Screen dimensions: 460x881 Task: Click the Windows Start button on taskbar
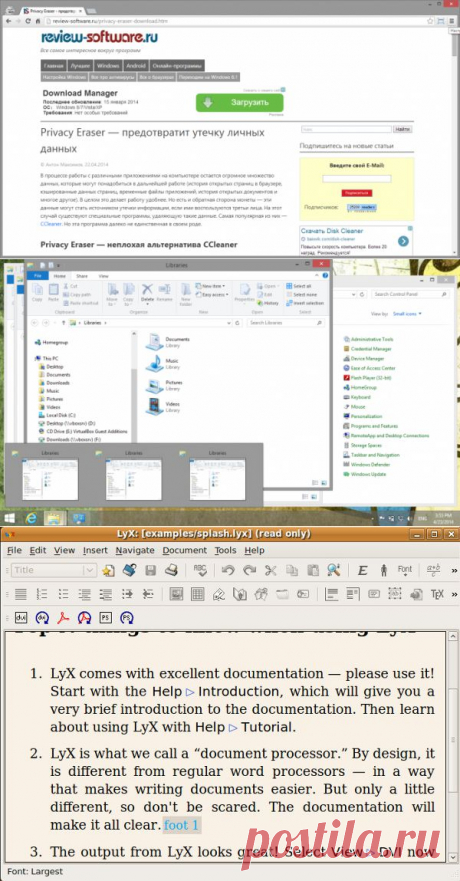[10, 517]
